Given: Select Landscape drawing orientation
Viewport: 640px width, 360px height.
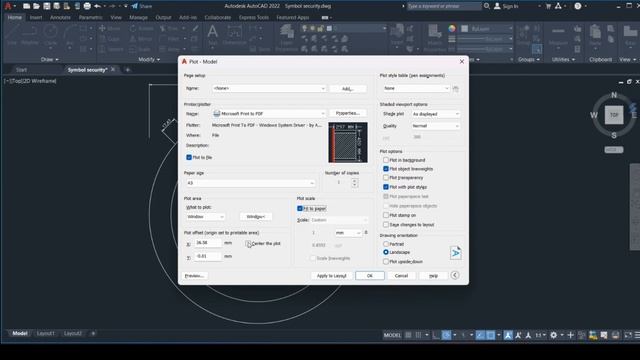Looking at the screenshot, I should 386,252.
